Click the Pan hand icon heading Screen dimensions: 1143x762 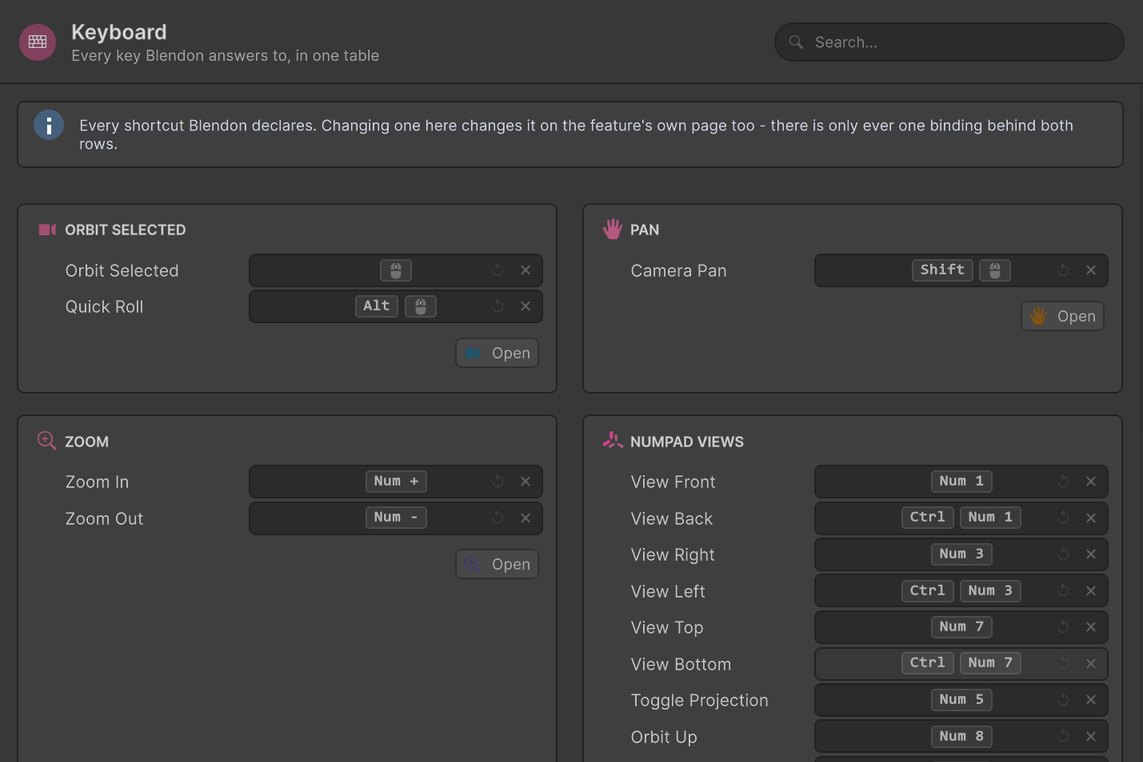(x=612, y=230)
